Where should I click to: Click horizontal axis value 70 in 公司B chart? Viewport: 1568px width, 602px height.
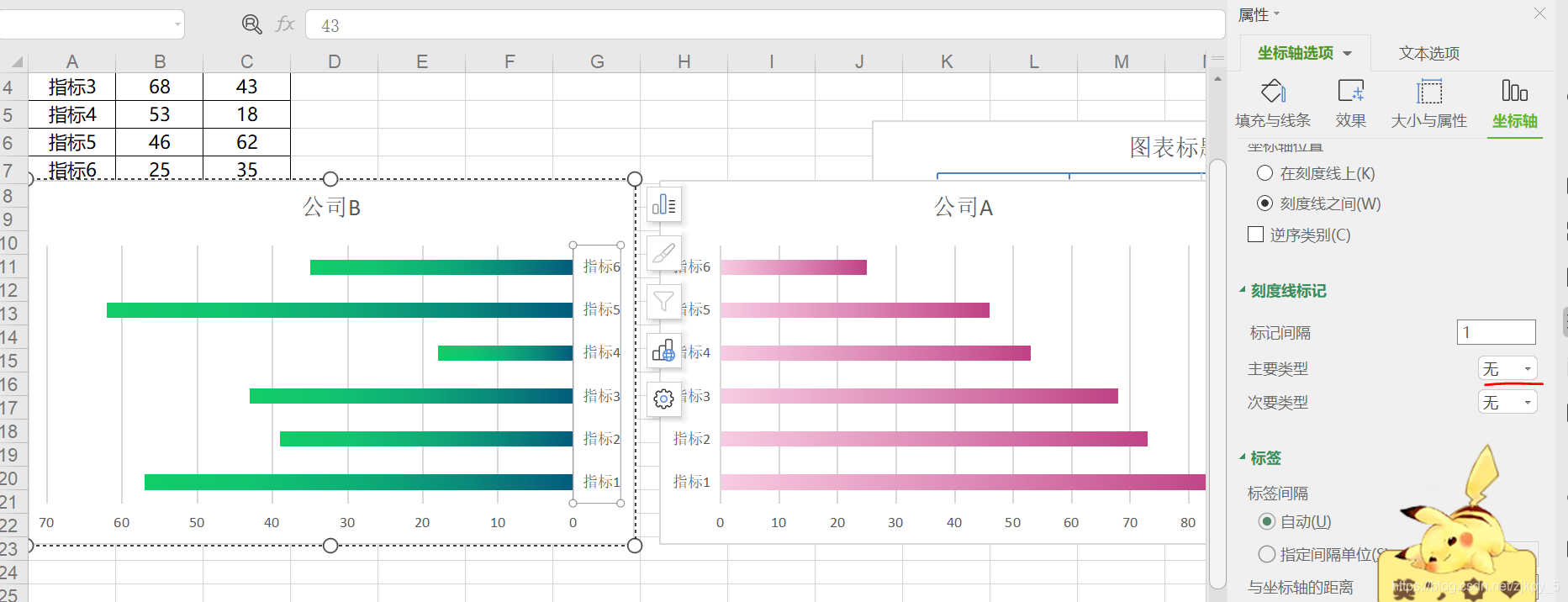coord(46,522)
